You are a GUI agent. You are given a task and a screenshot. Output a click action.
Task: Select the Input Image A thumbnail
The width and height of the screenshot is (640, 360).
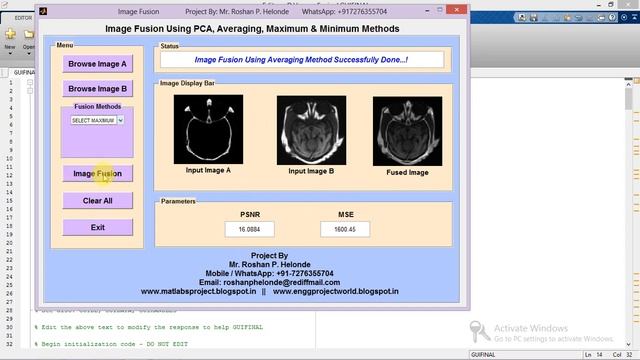point(208,129)
